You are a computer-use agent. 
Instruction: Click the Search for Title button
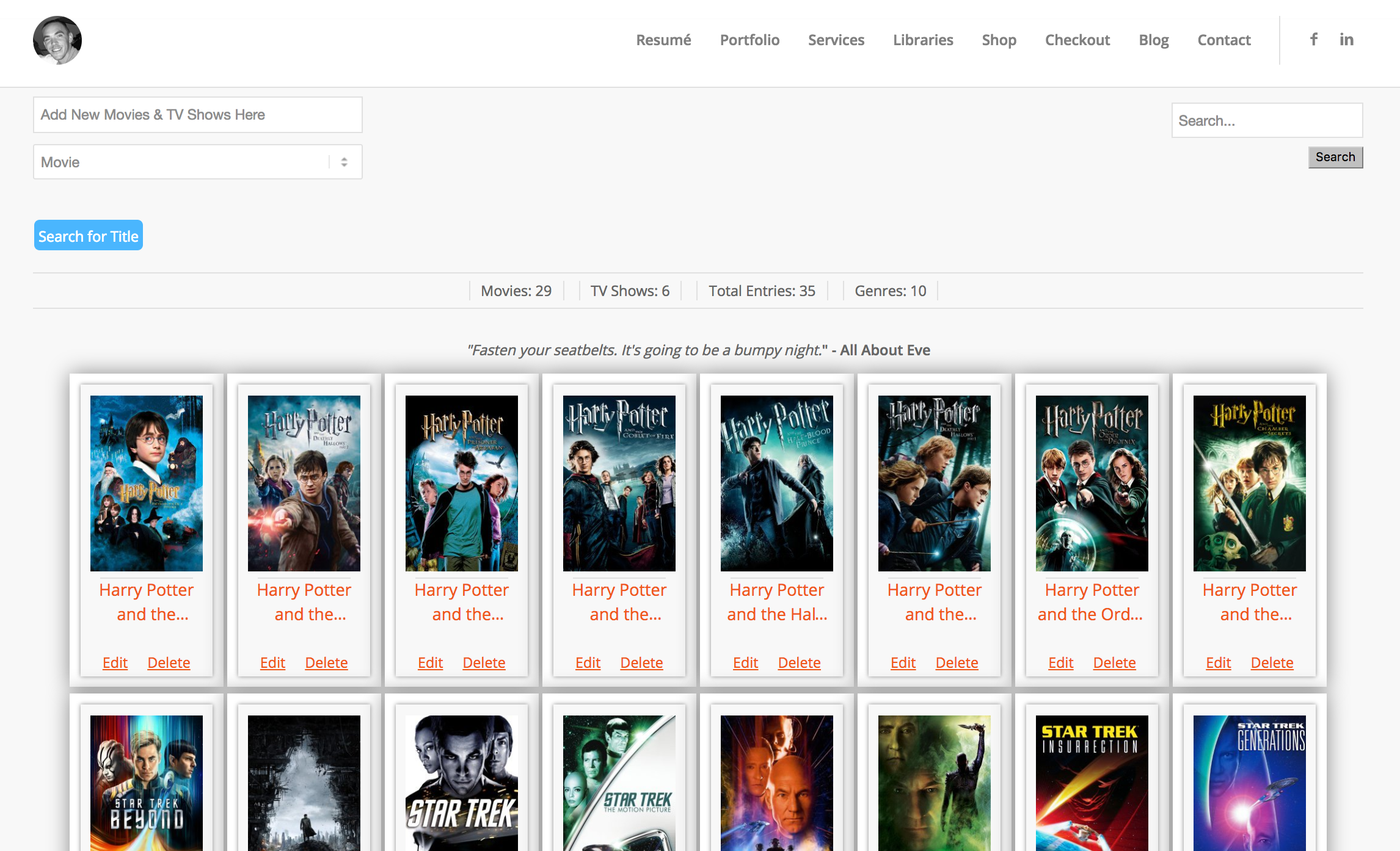click(x=88, y=235)
